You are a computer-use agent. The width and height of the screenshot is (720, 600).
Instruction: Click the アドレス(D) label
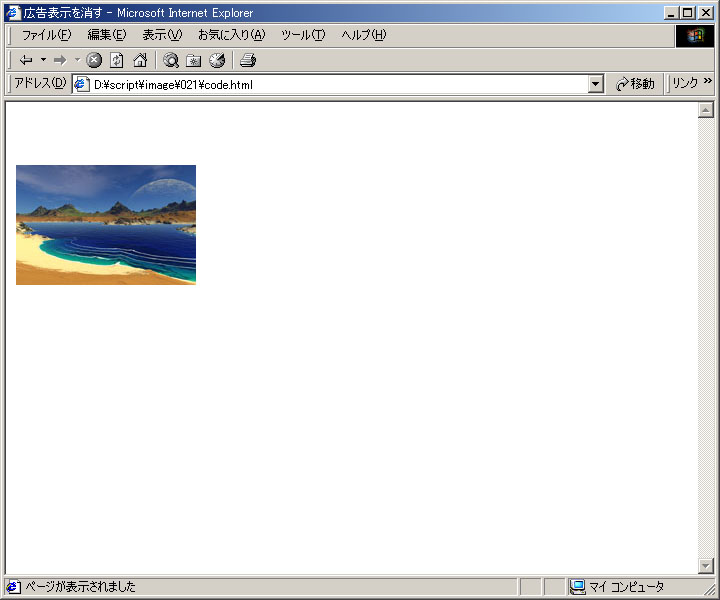tap(40, 83)
